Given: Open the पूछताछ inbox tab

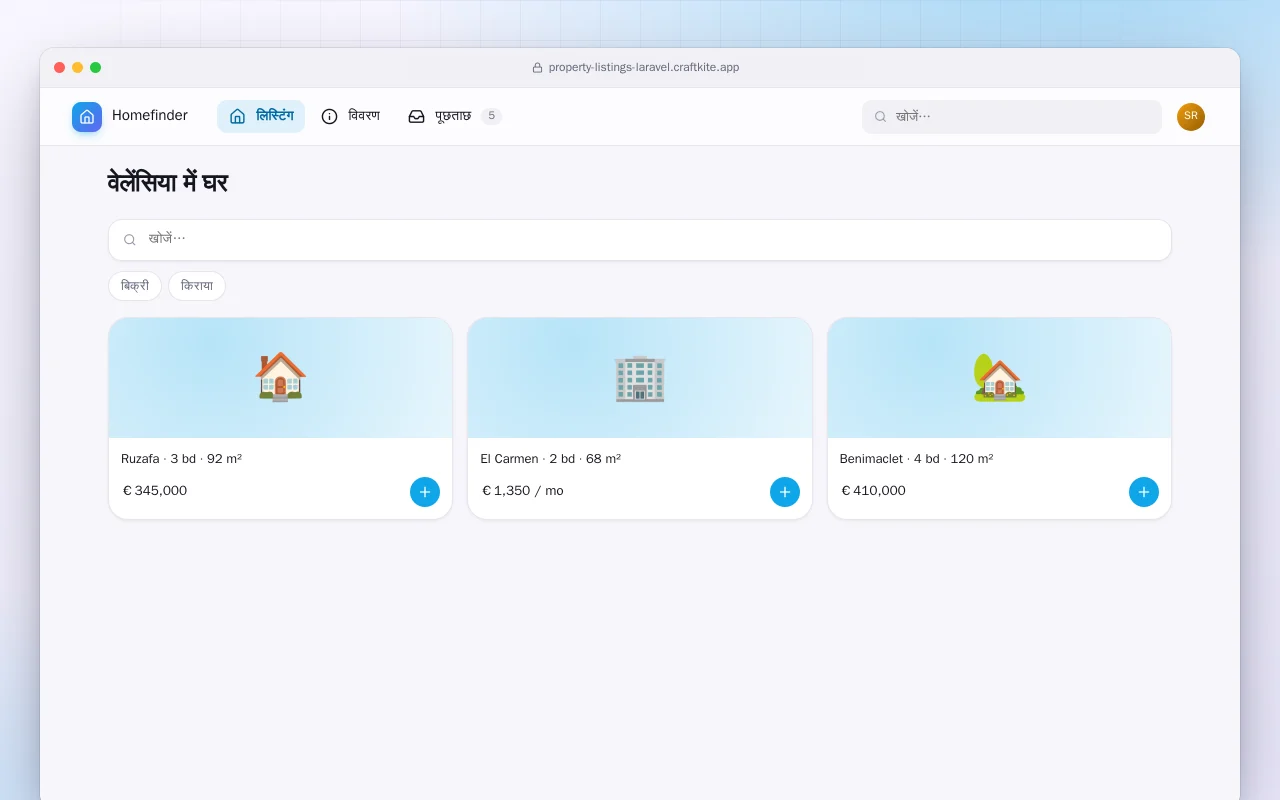Looking at the screenshot, I should click(x=454, y=116).
